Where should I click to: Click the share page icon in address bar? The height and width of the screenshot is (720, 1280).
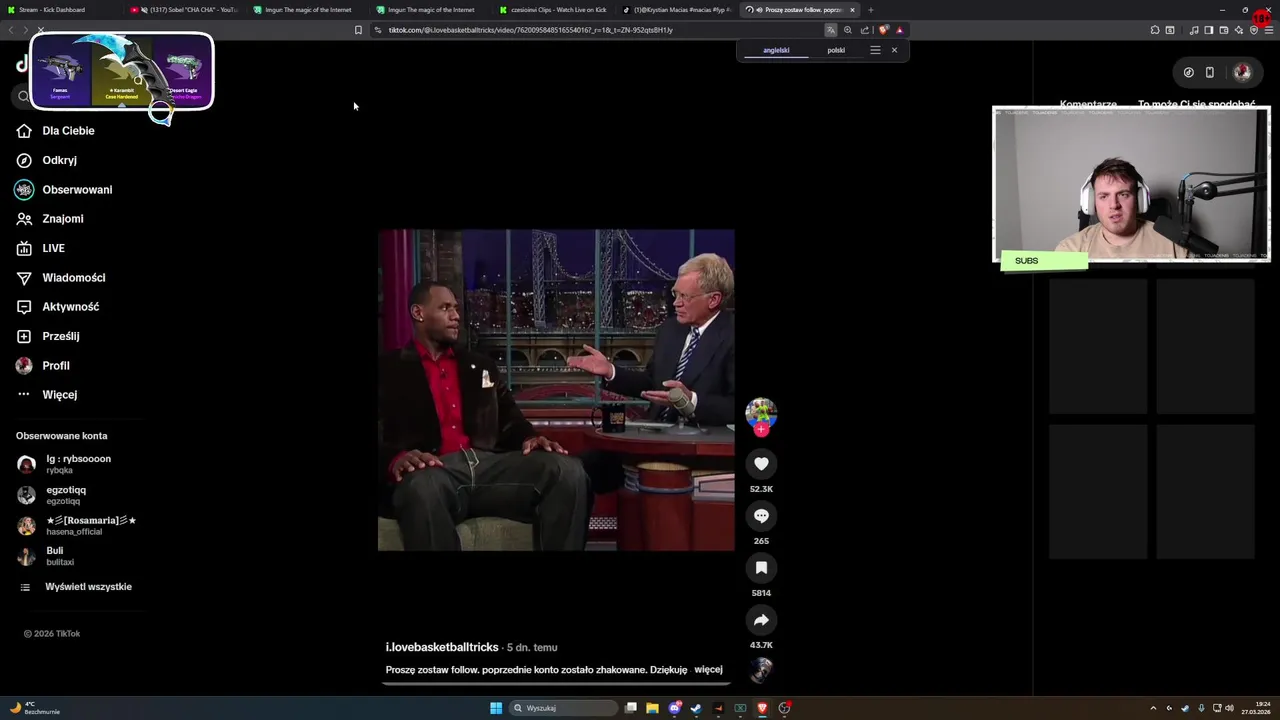point(865,30)
